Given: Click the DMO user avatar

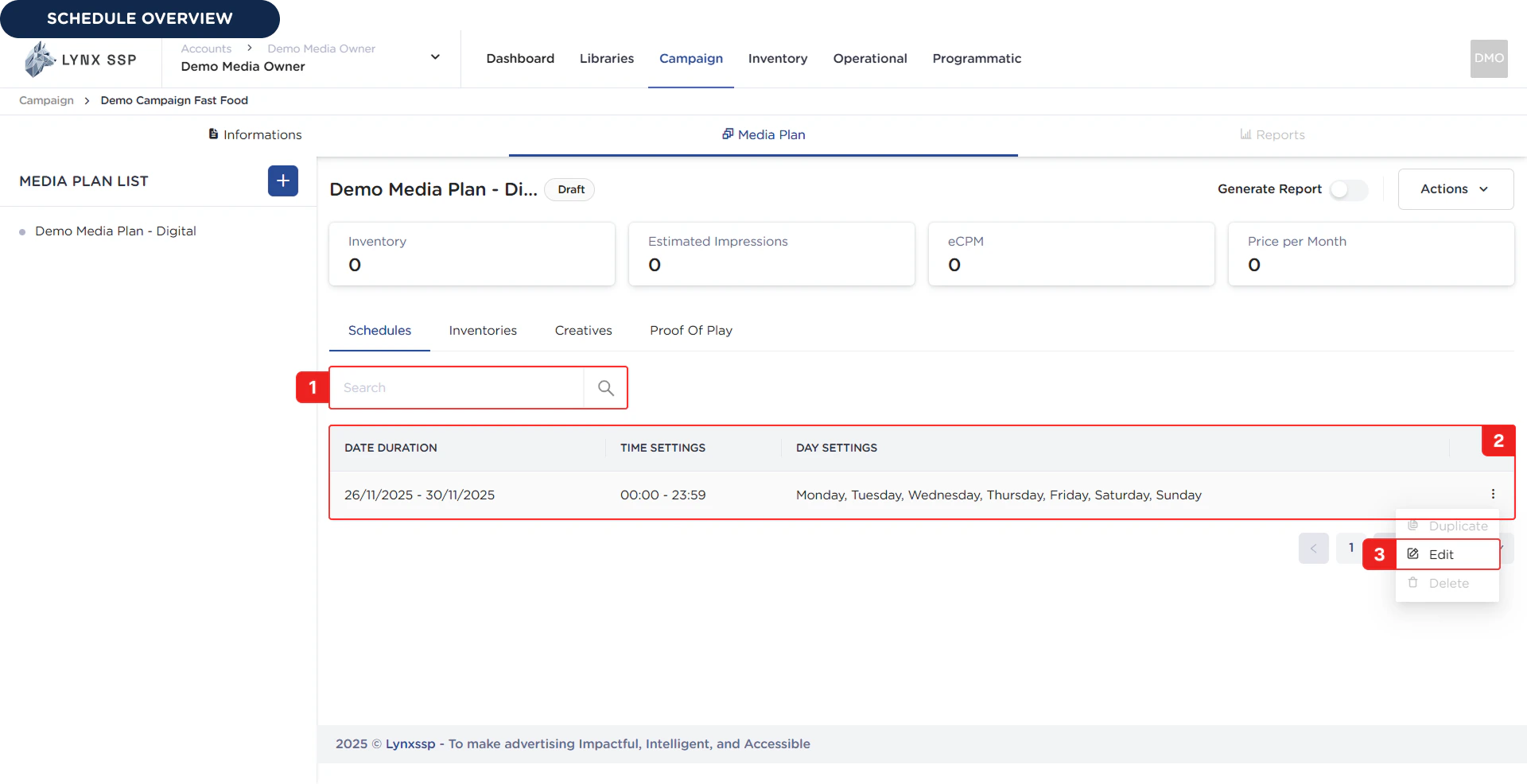Looking at the screenshot, I should pyautogui.click(x=1489, y=58).
